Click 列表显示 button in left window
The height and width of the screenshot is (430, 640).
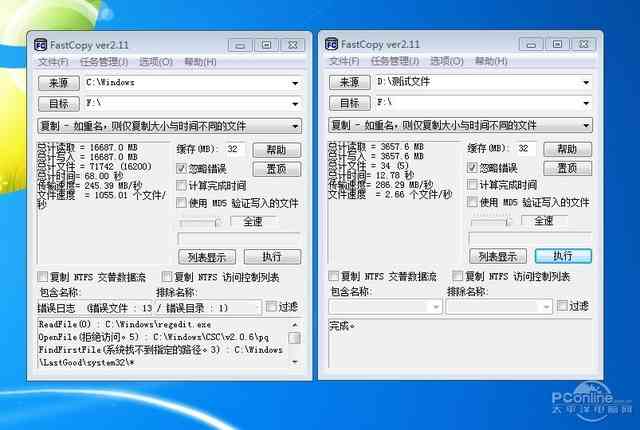(207, 257)
